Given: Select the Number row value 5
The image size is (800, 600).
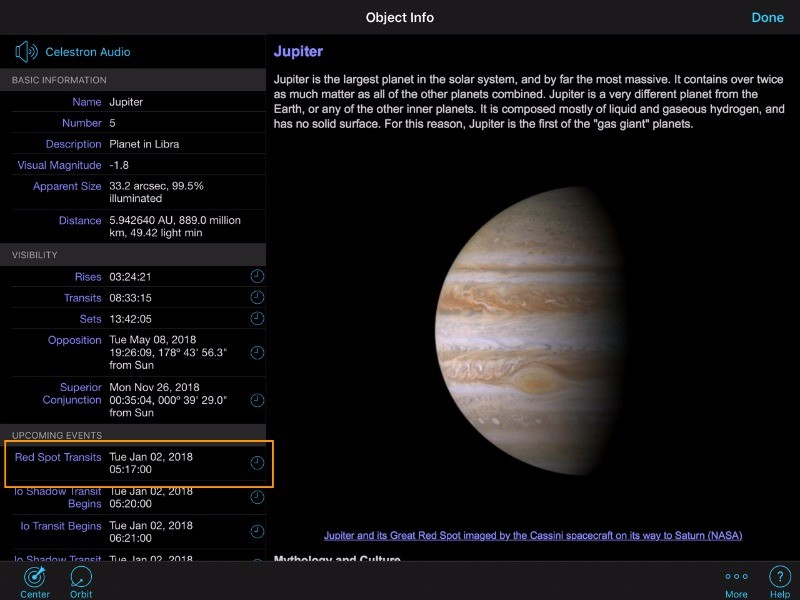Looking at the screenshot, I should tap(112, 123).
